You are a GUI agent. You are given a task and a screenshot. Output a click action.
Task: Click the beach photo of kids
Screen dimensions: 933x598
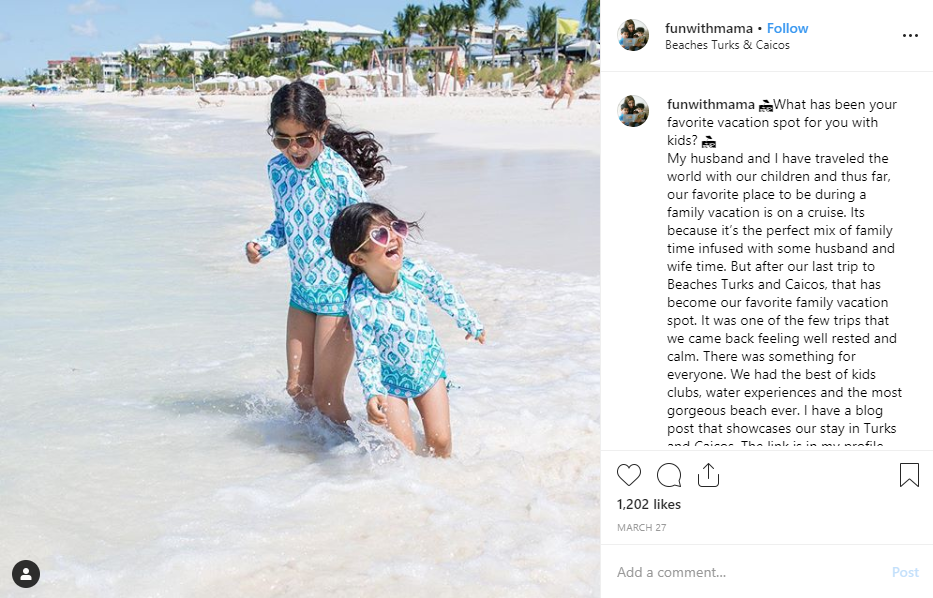click(300, 299)
